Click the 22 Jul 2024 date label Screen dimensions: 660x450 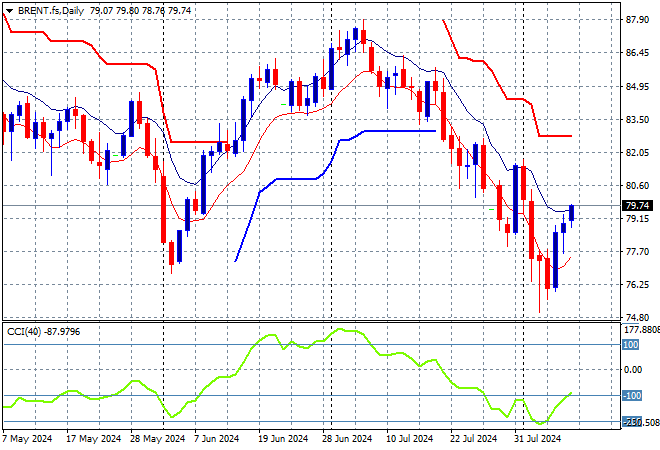(x=474, y=439)
